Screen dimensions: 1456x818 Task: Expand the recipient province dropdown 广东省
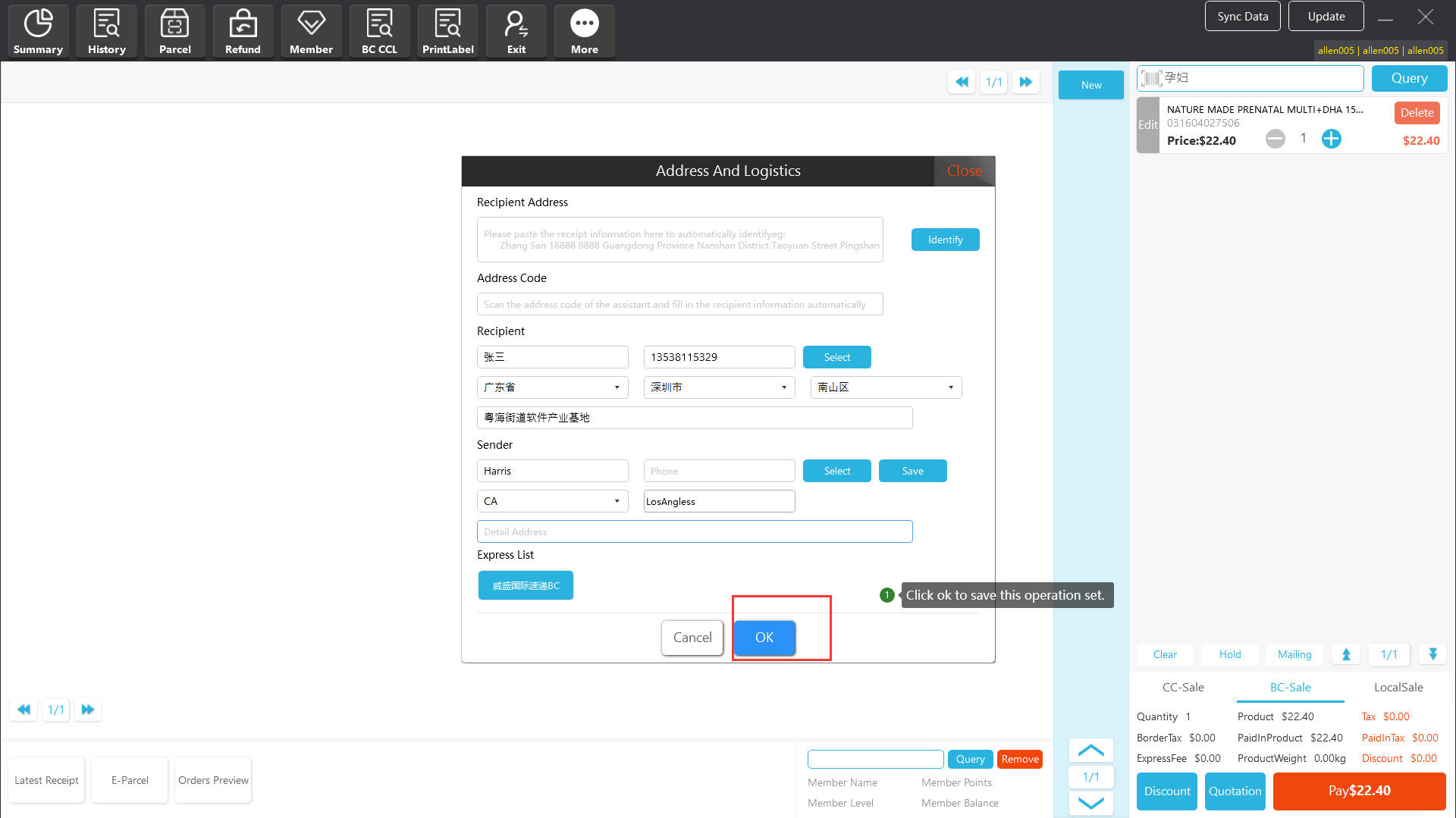pyautogui.click(x=552, y=387)
